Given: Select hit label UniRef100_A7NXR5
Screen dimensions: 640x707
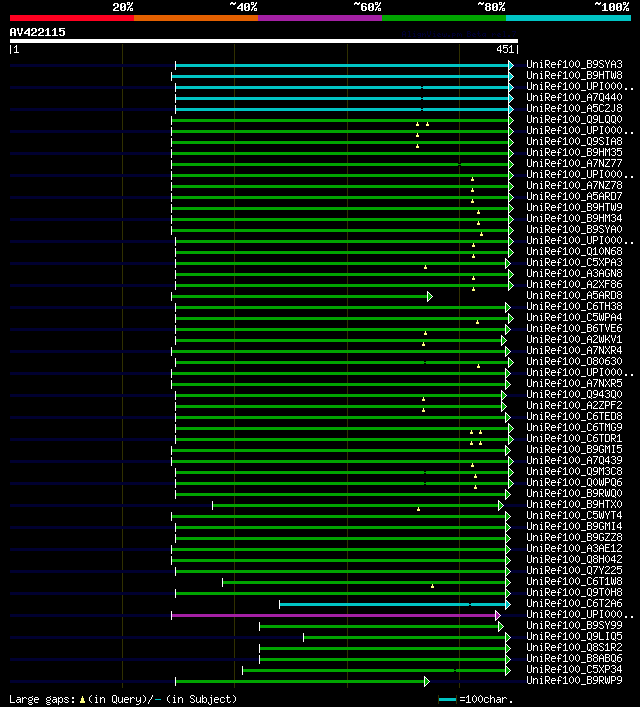Looking at the screenshot, I should (x=574, y=383).
